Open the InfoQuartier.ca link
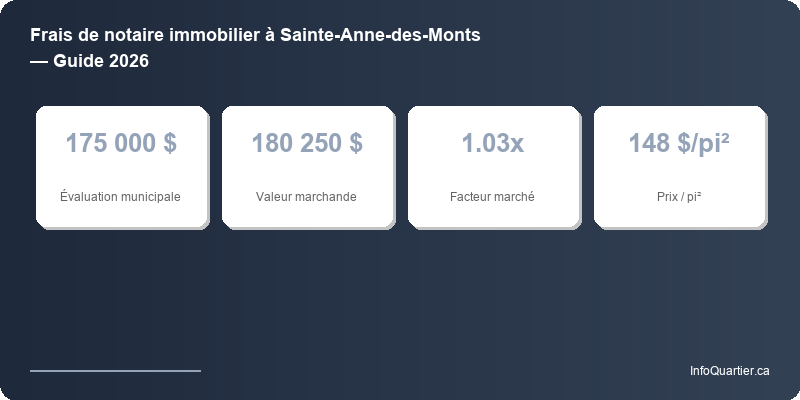 pyautogui.click(x=729, y=371)
